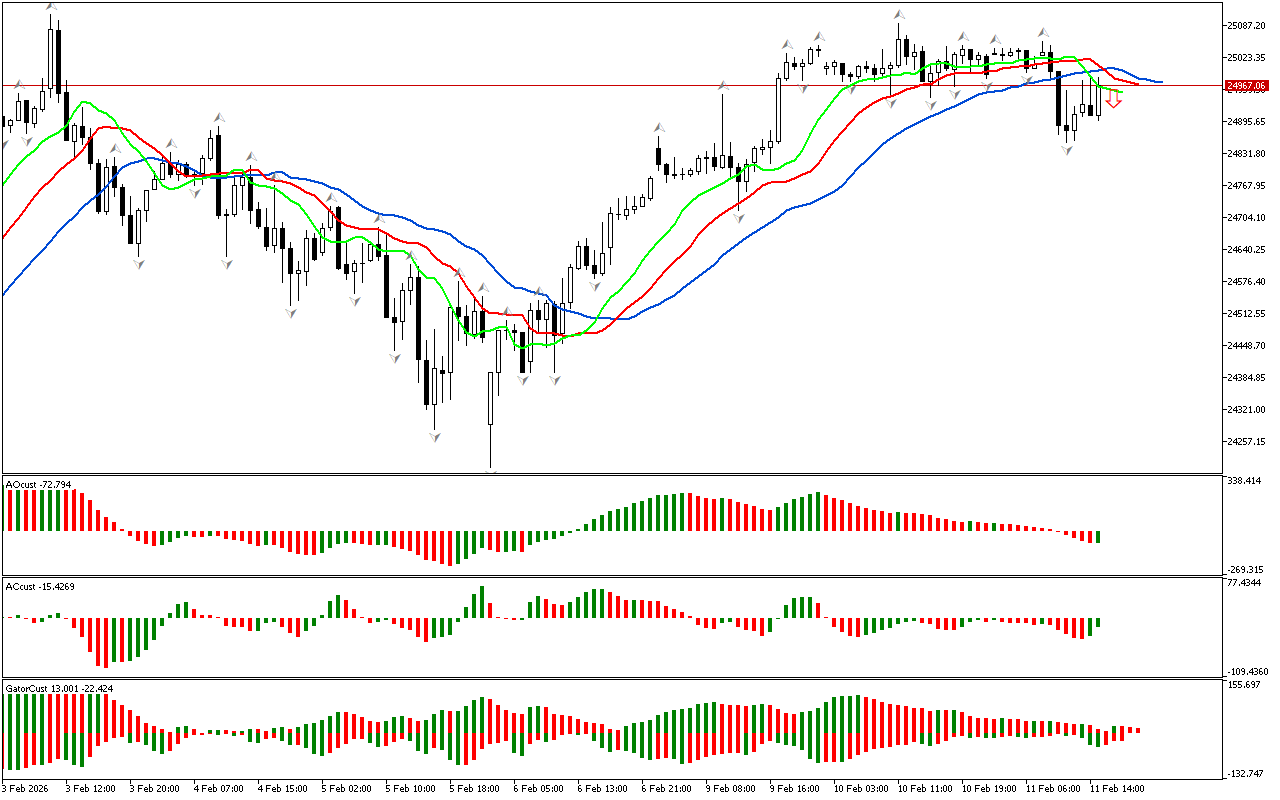Click the red 24967.06 current price tag
The image size is (1280, 800).
click(x=1246, y=86)
